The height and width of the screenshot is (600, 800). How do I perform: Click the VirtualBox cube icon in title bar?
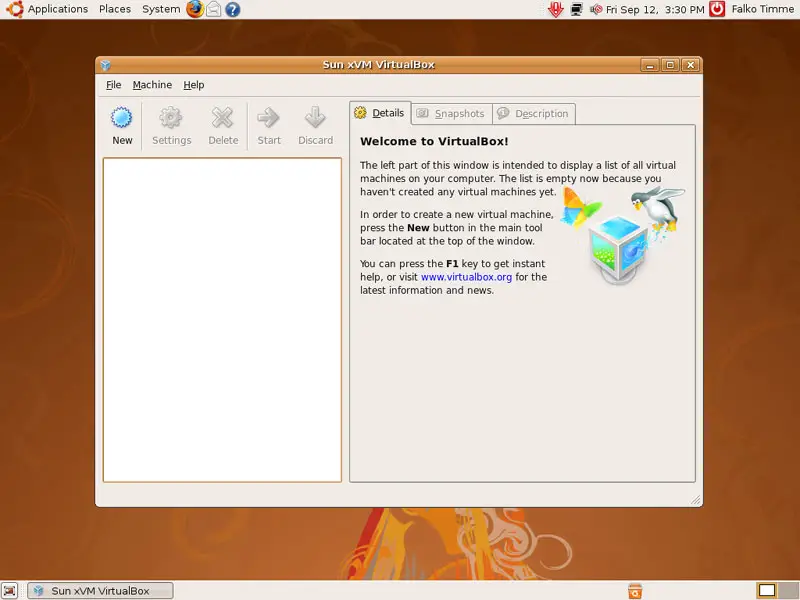106,65
